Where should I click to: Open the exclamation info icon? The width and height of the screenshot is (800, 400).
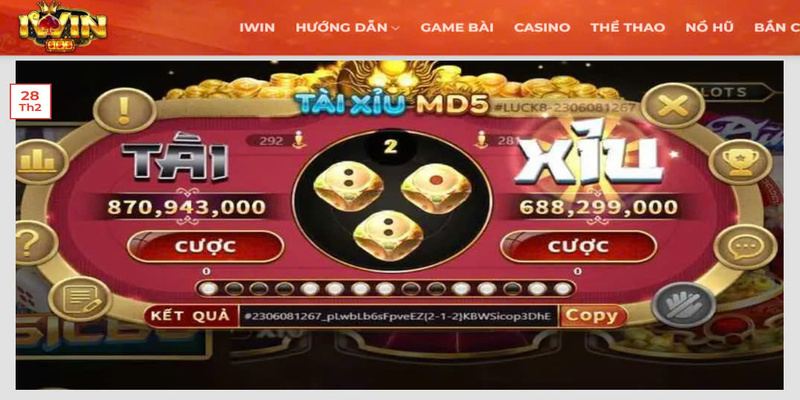tap(124, 110)
